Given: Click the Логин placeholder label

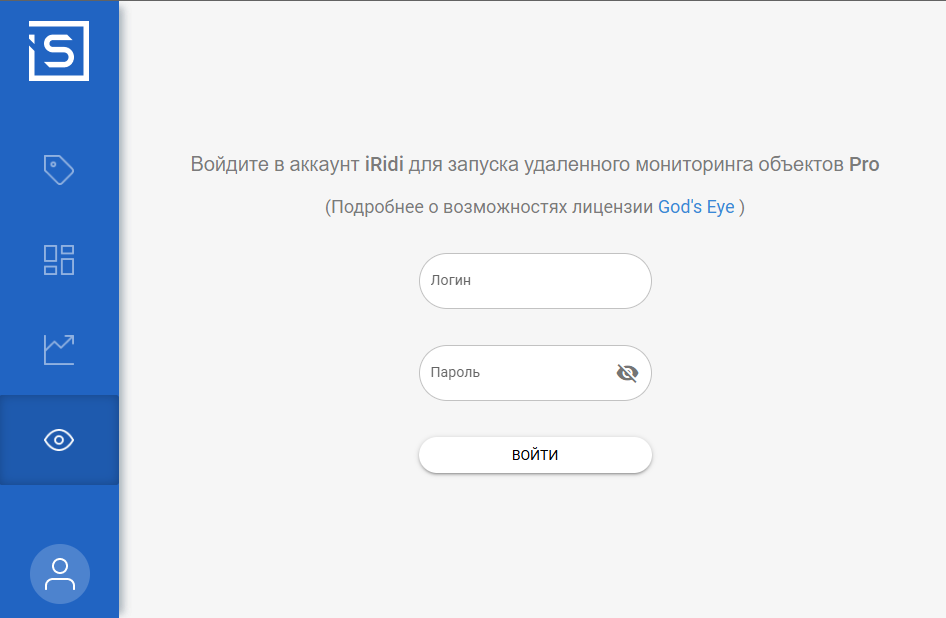Looking at the screenshot, I should pos(451,281).
